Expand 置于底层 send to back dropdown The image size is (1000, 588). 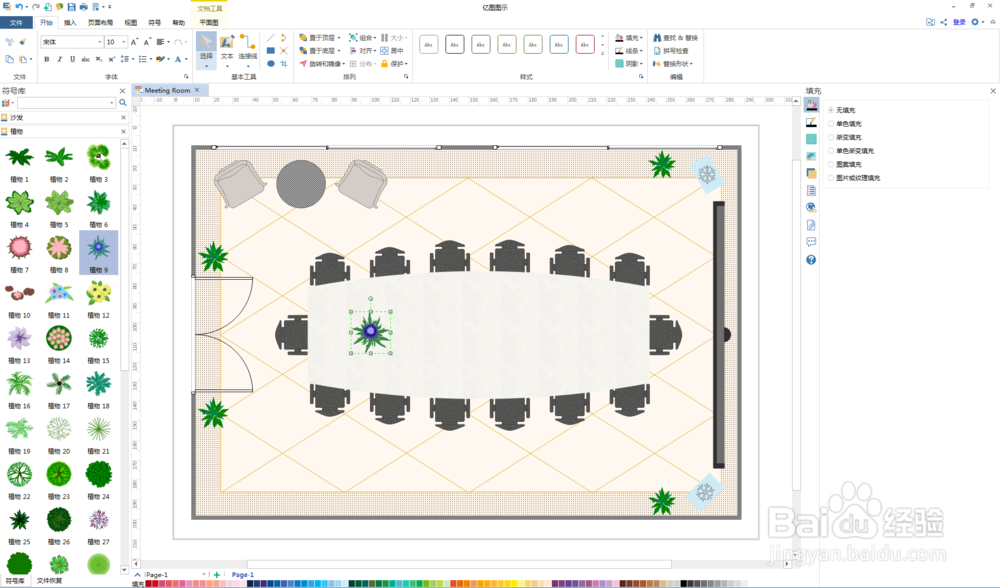click(x=339, y=50)
